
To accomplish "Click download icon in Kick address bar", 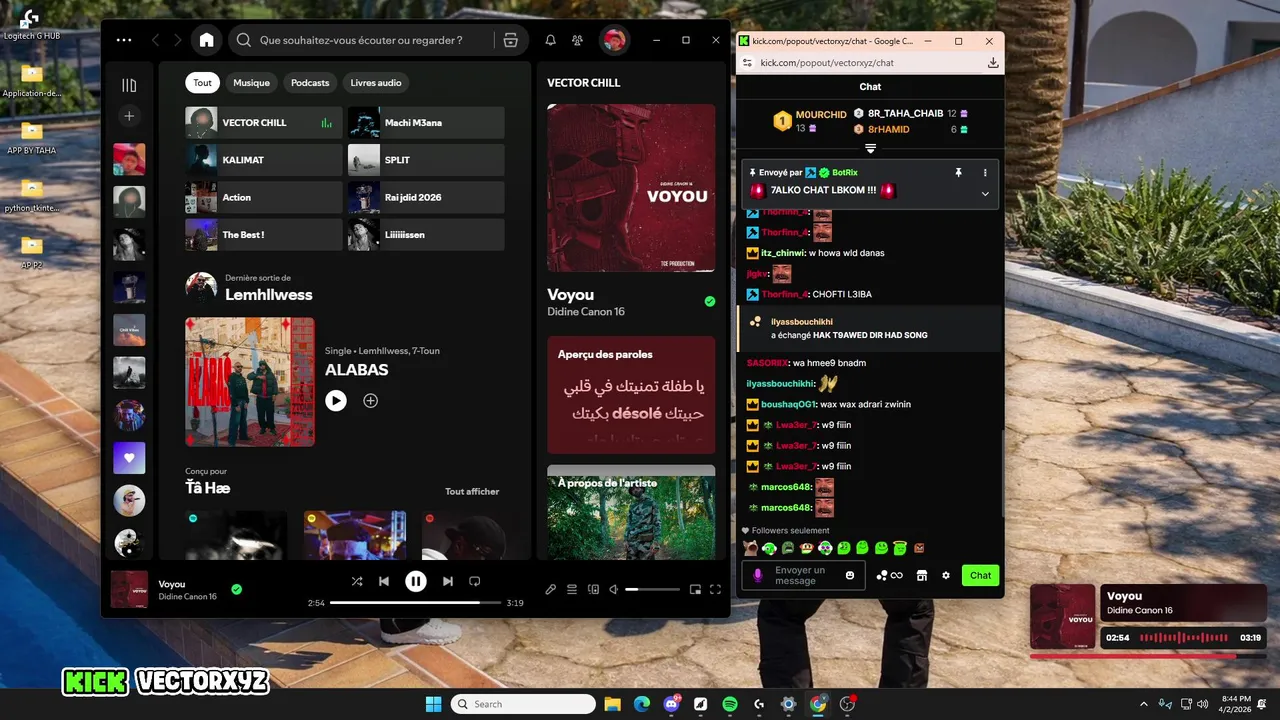I will tap(993, 62).
